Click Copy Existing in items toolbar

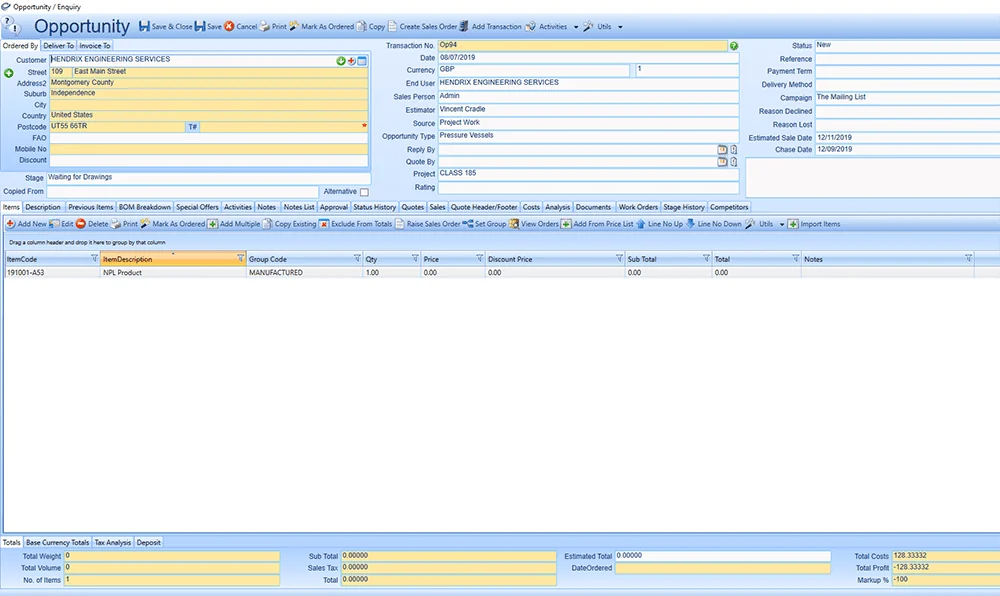(290, 224)
